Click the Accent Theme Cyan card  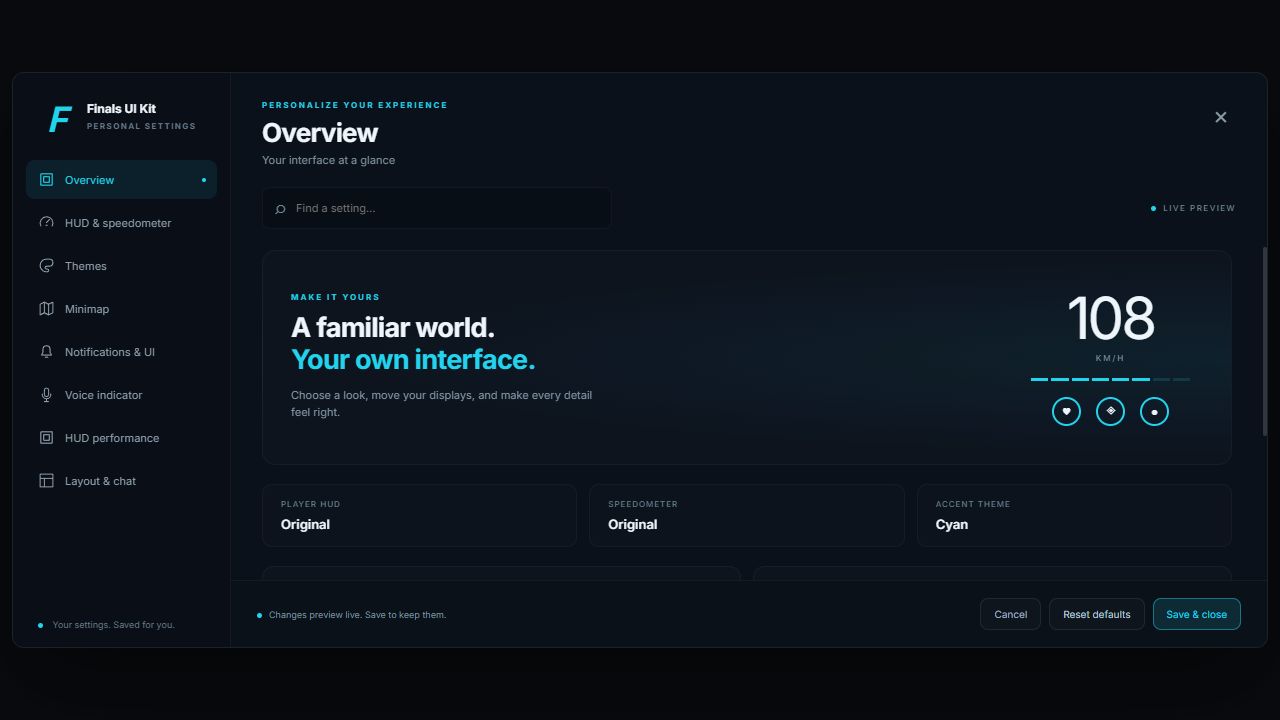point(1074,516)
